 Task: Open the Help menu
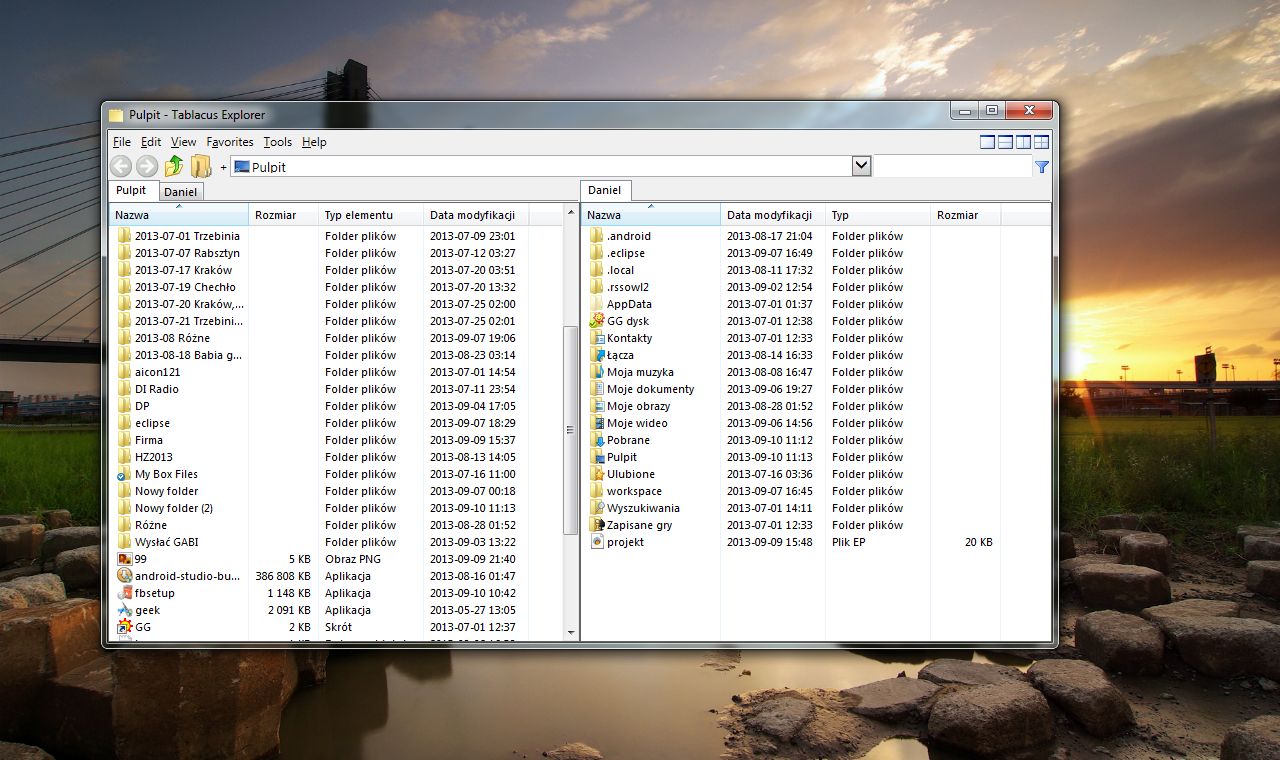pos(314,142)
